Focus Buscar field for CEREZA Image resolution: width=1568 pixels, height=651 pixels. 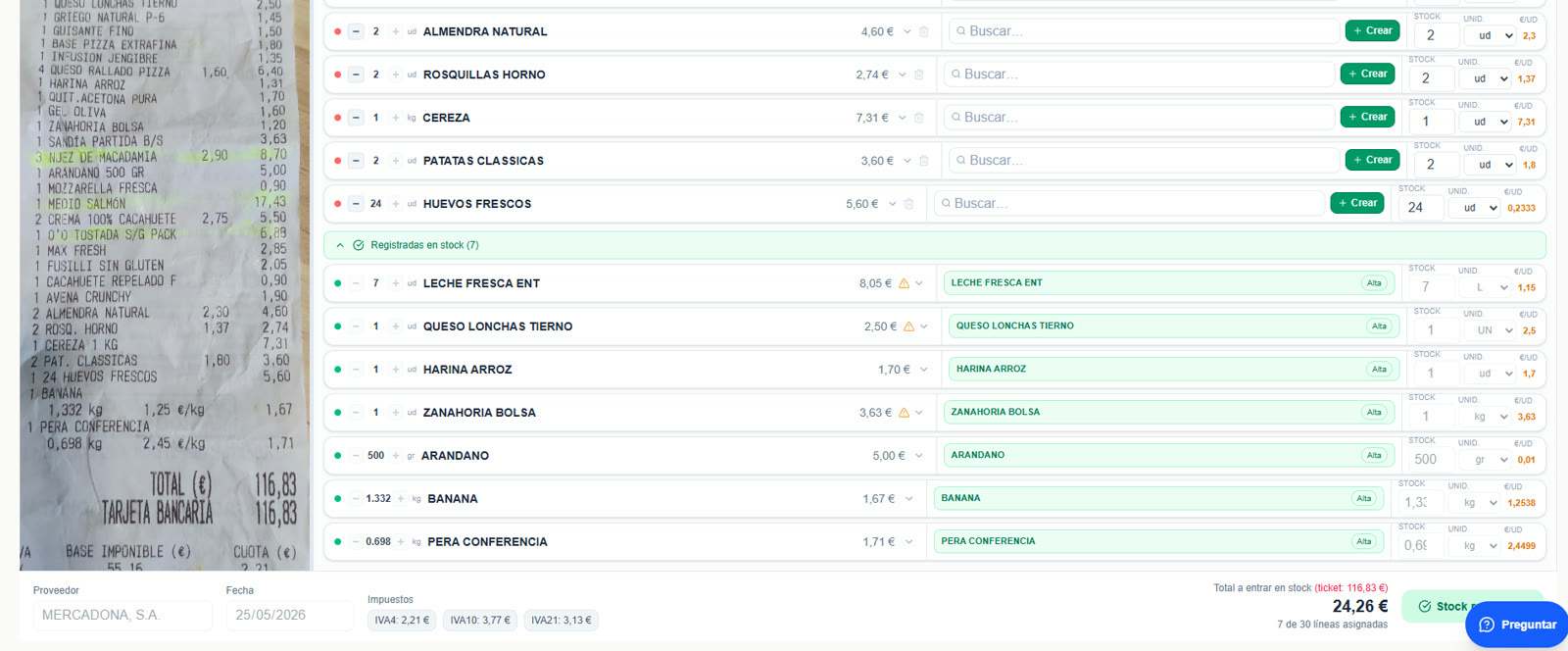pos(1139,118)
